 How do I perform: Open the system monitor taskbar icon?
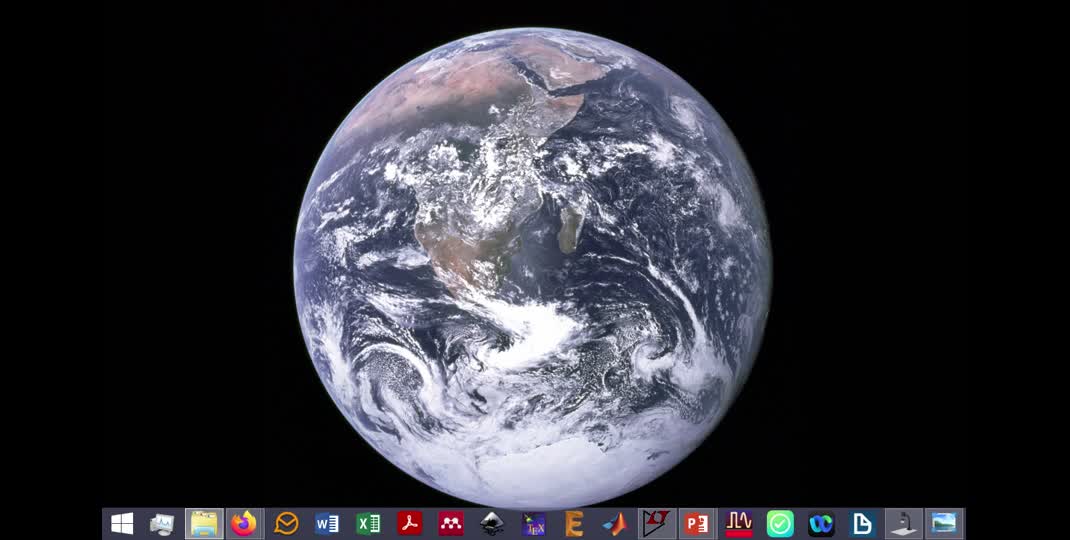point(162,524)
